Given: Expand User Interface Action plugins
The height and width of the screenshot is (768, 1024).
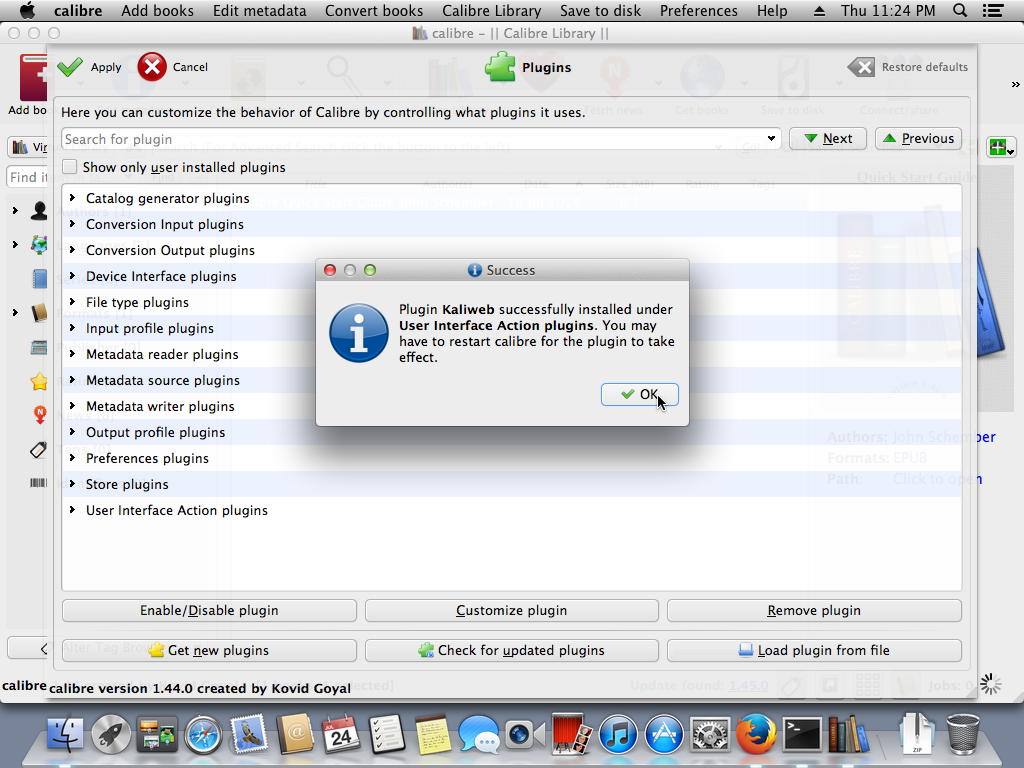Looking at the screenshot, I should [72, 510].
